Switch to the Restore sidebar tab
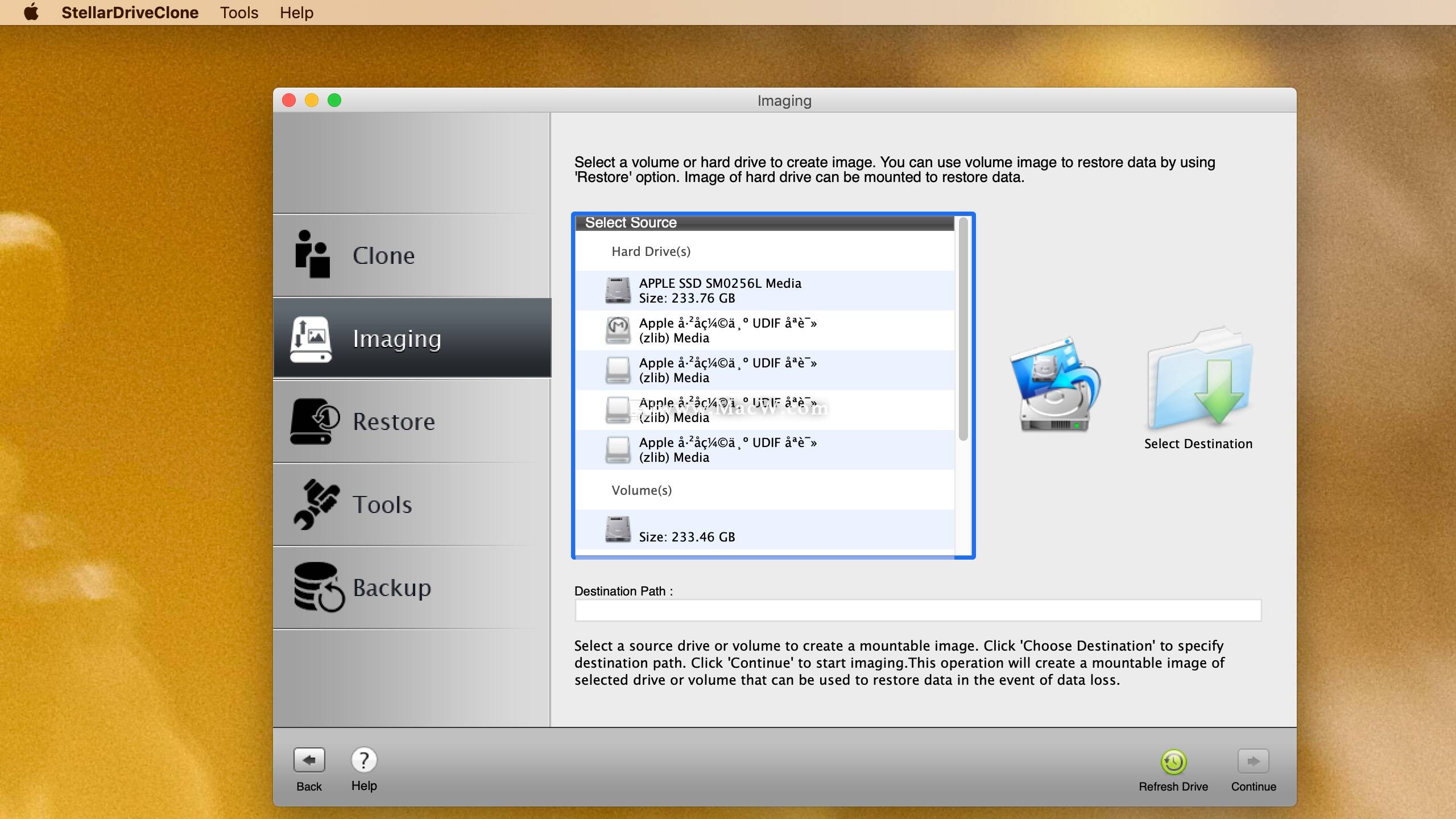The width and height of the screenshot is (1456, 819). pos(412,421)
